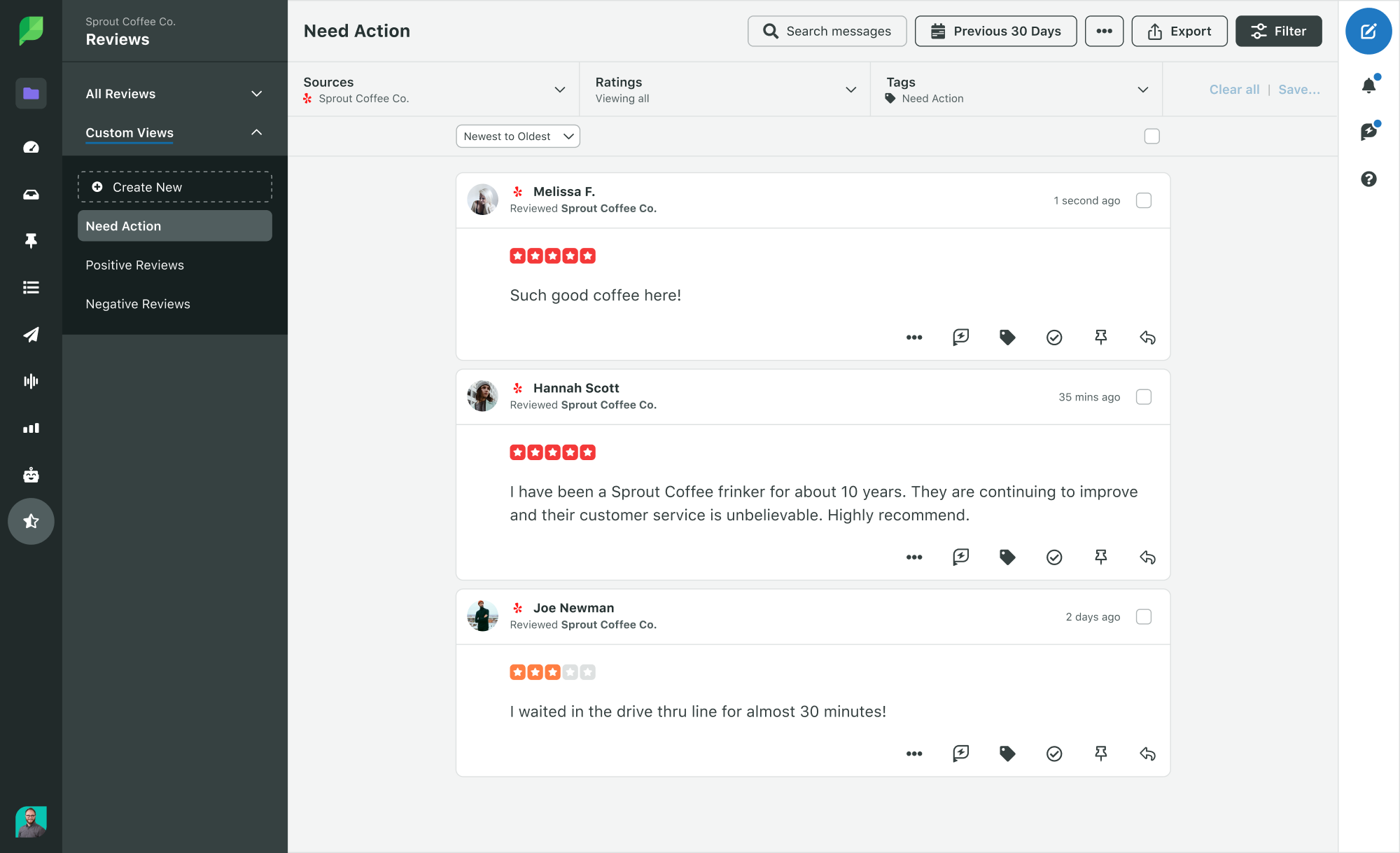The width and height of the screenshot is (1400, 853).
Task: Click the Export button in the toolbar
Action: 1180,30
